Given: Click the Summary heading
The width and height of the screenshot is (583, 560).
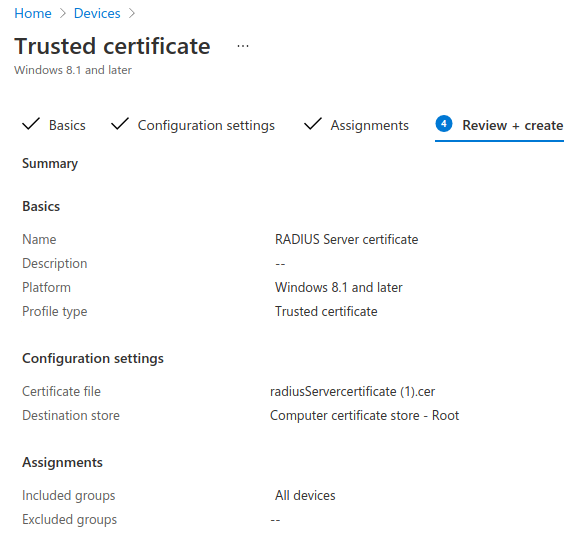Looking at the screenshot, I should (50, 164).
